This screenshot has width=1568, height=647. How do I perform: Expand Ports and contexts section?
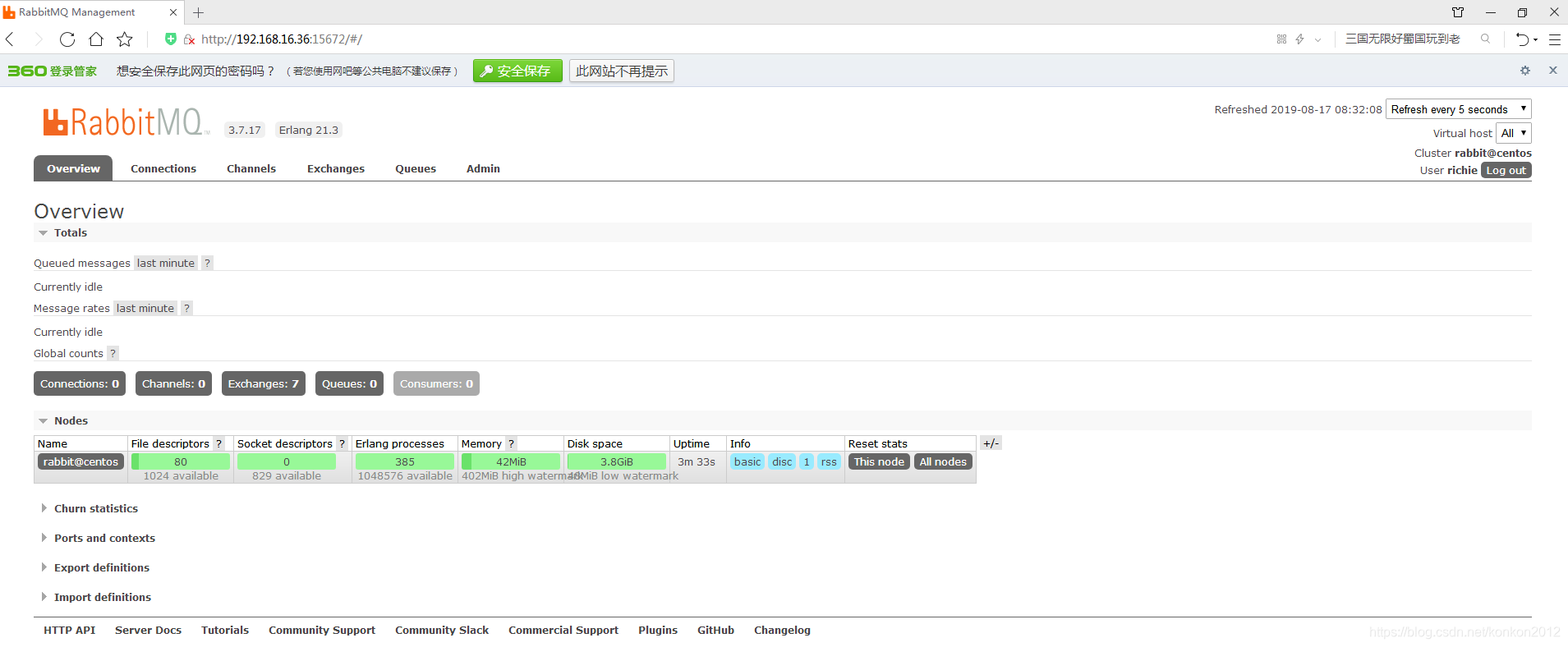click(x=98, y=539)
